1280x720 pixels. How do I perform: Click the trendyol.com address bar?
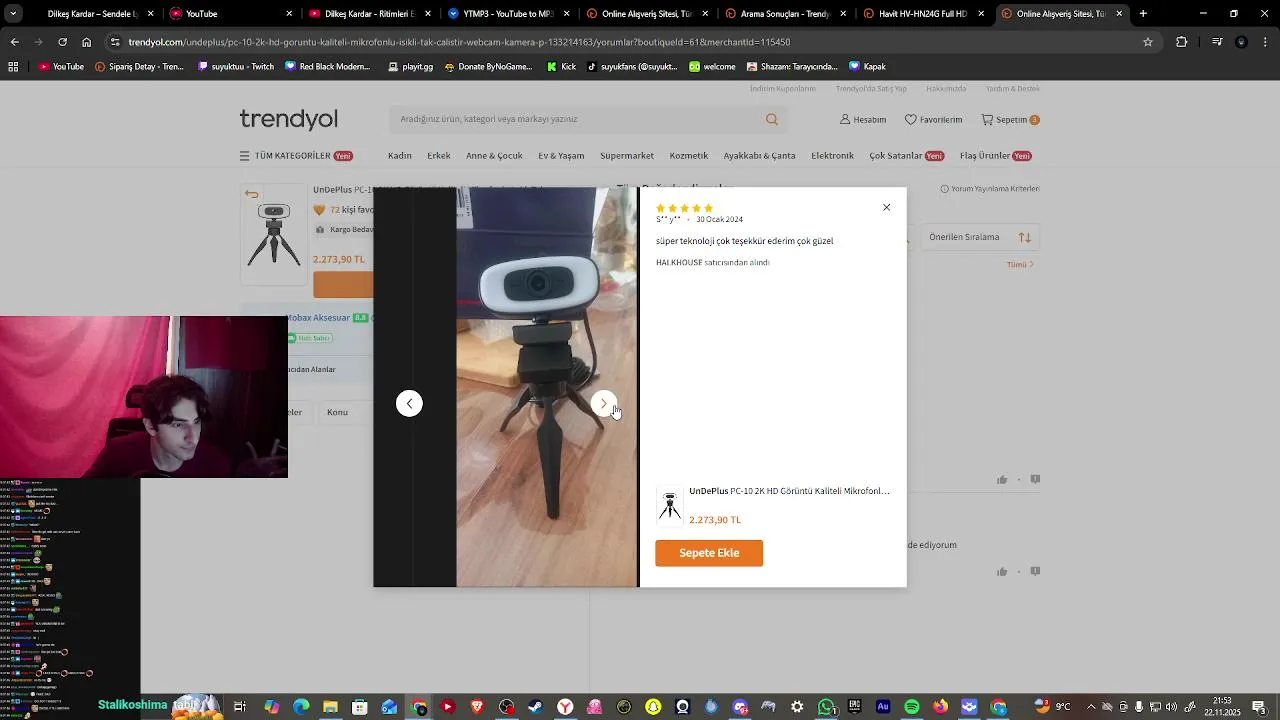pos(620,42)
